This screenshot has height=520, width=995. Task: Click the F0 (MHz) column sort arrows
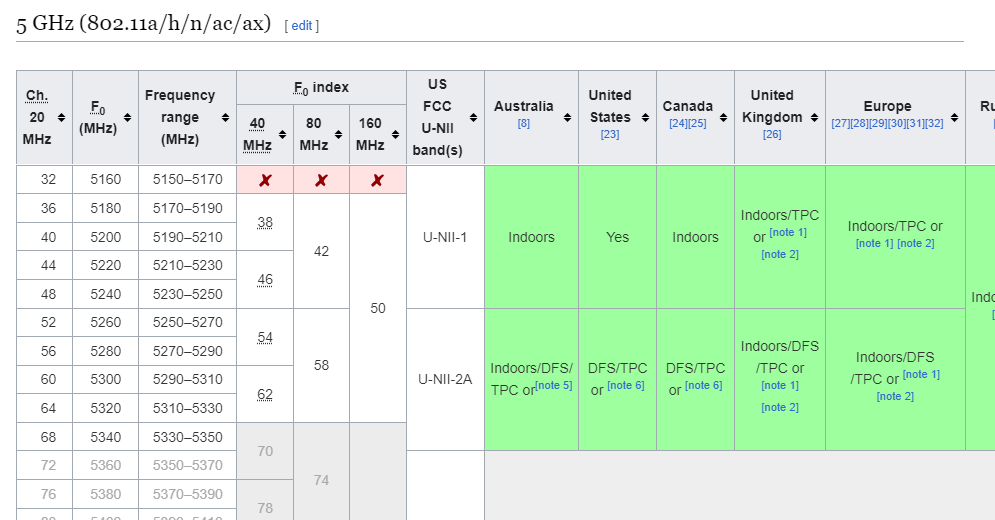(x=127, y=118)
